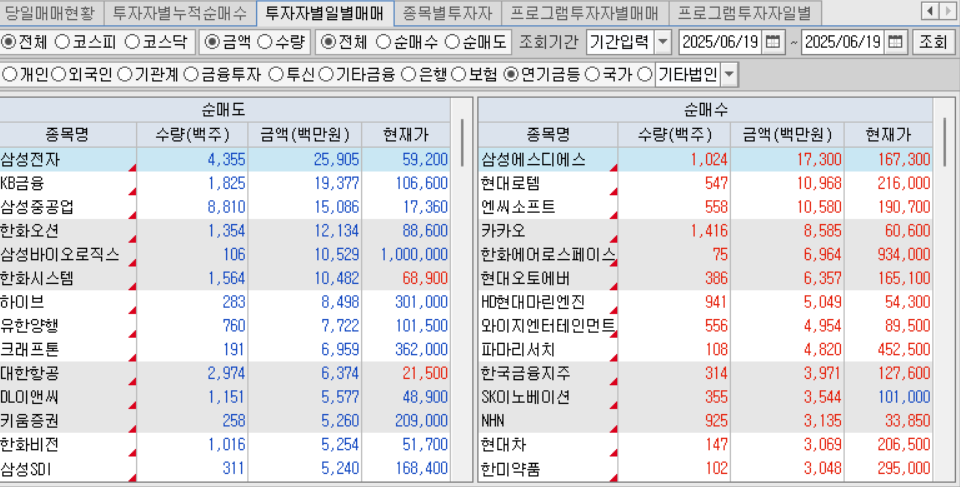Open the end date calendar picker
This screenshot has height=487, width=960.
[895, 42]
